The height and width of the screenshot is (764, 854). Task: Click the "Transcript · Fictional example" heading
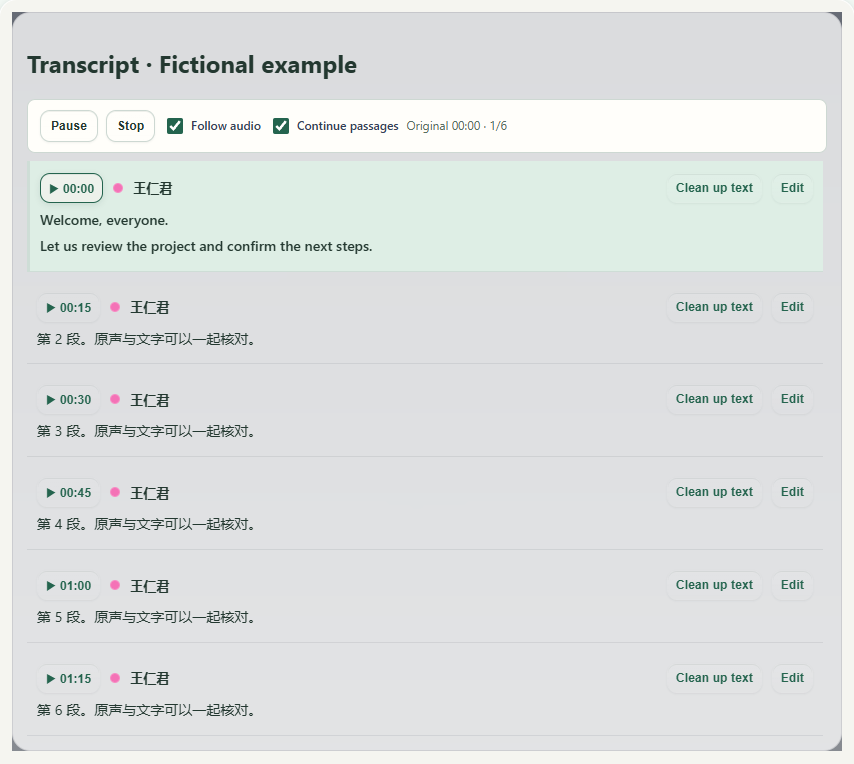192,65
